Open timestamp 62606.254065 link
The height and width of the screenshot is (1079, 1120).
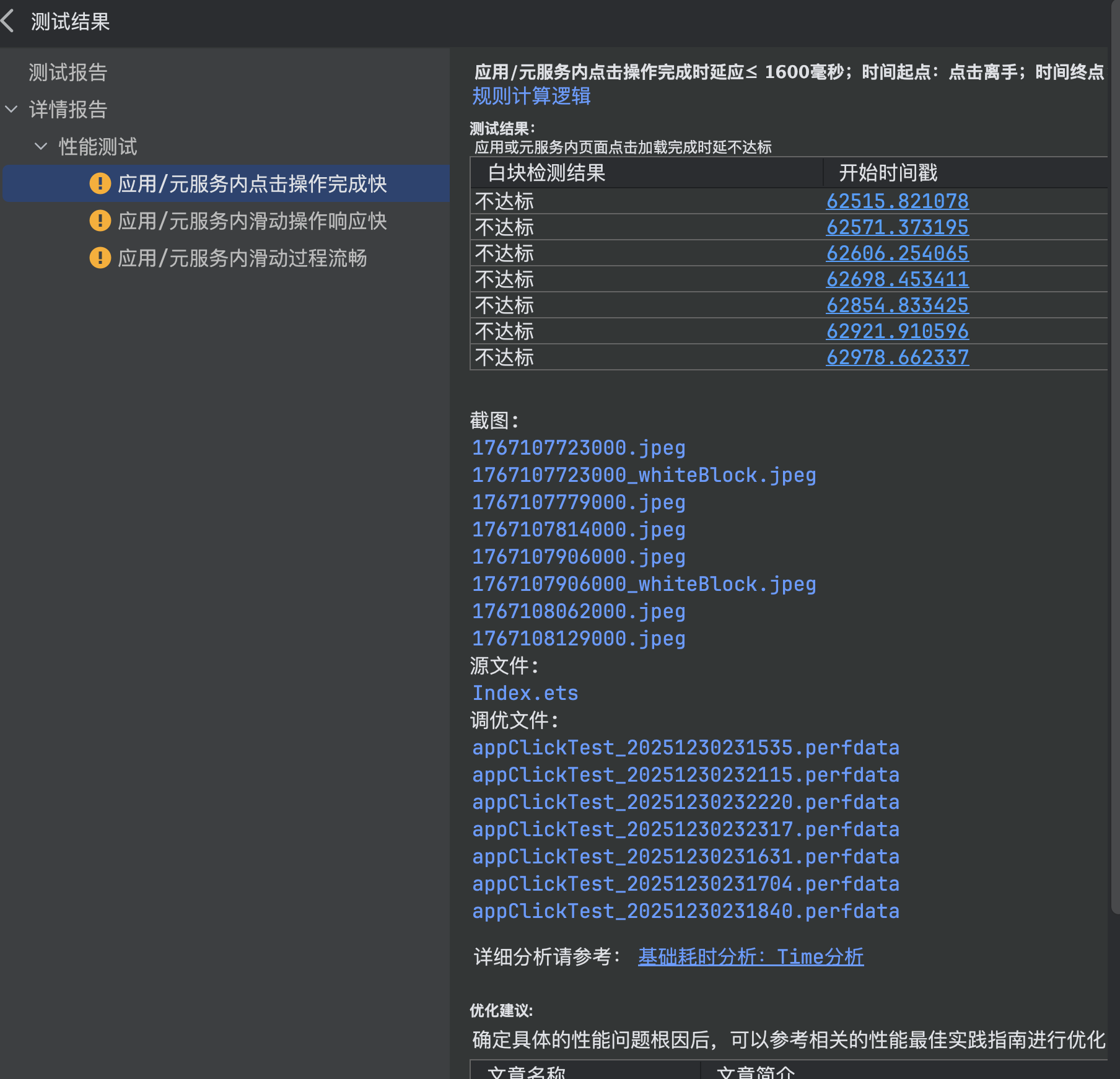[x=897, y=253]
